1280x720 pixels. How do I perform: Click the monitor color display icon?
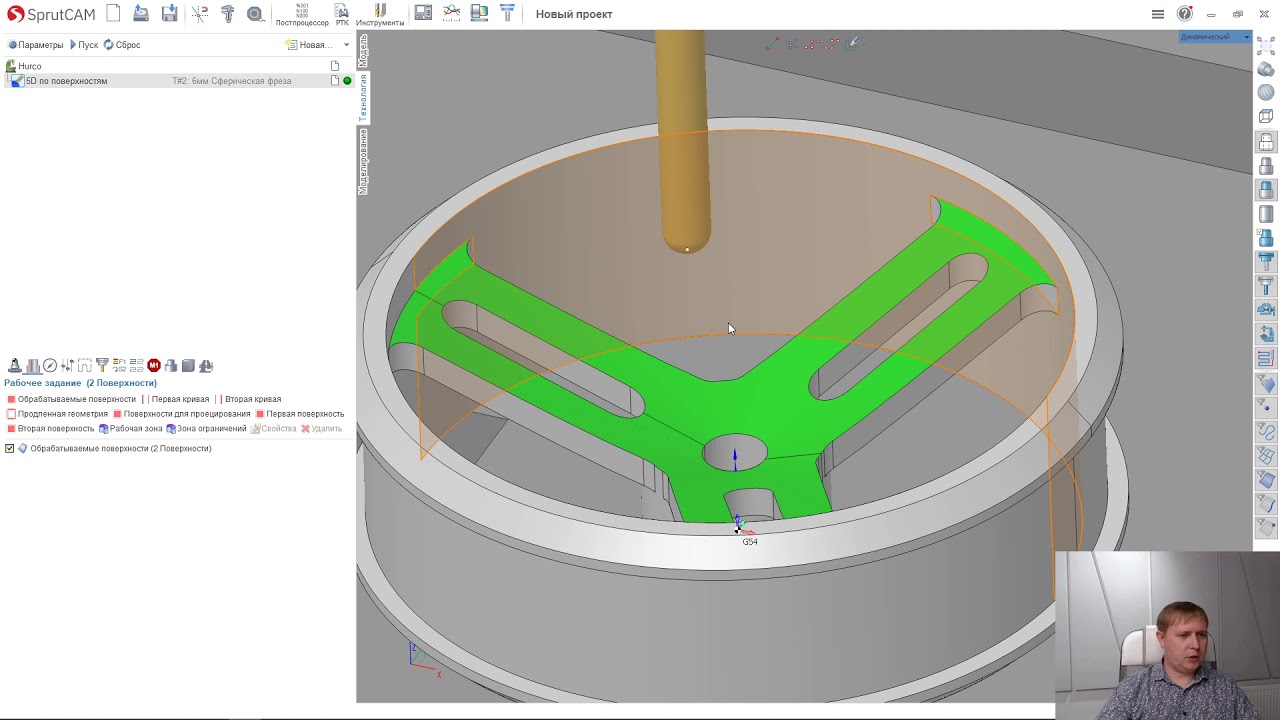[479, 13]
